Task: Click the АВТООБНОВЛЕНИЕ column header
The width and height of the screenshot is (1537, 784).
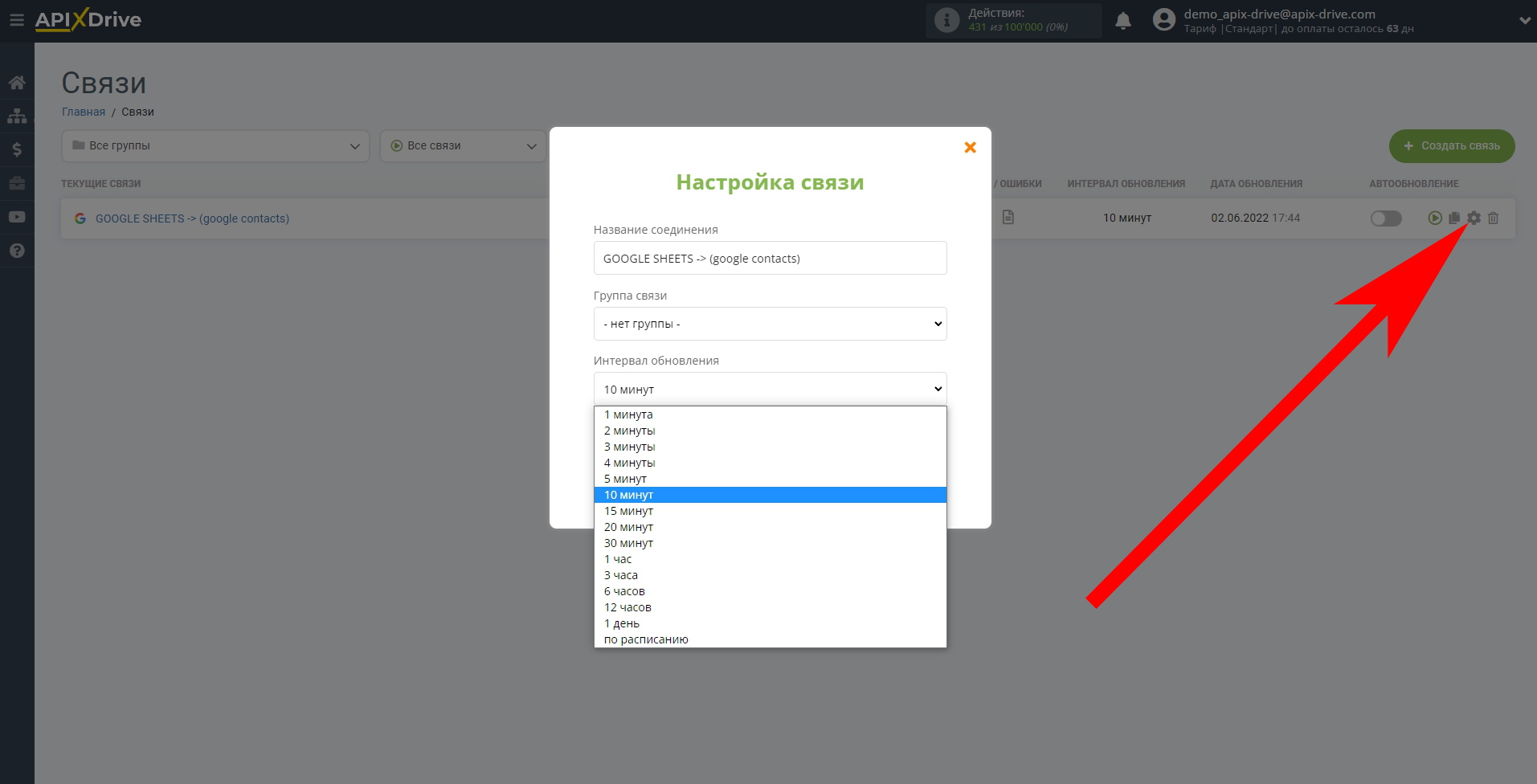Action: tap(1413, 184)
